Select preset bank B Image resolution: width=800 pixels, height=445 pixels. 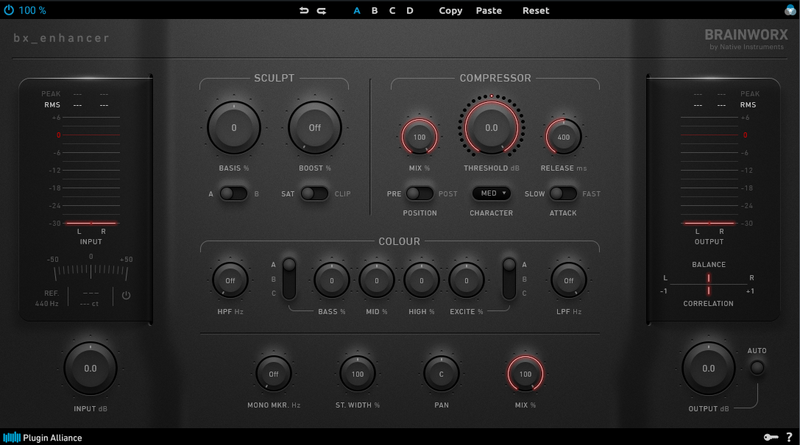coord(374,10)
